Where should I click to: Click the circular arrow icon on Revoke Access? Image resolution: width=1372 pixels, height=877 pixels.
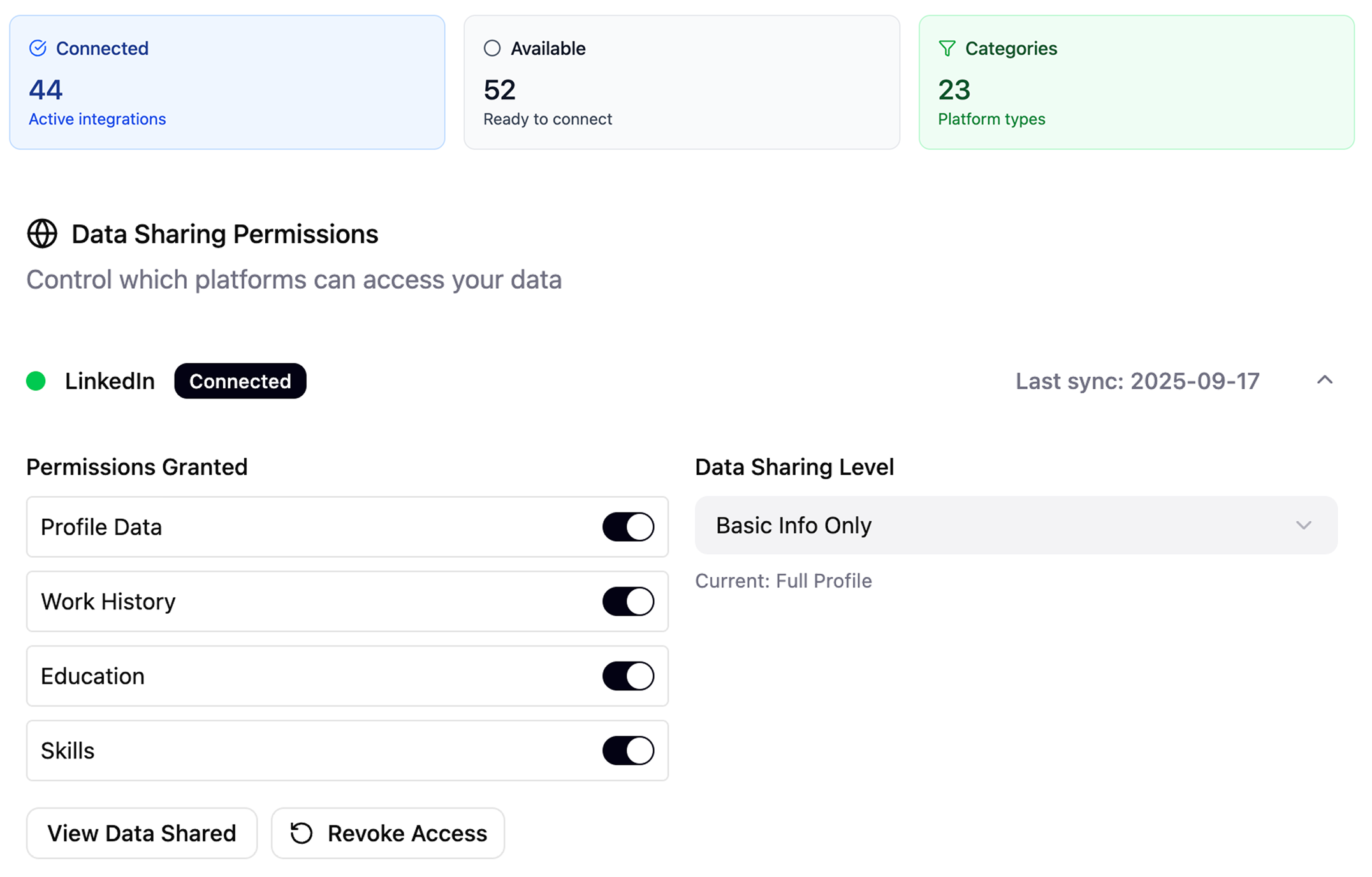coord(302,833)
